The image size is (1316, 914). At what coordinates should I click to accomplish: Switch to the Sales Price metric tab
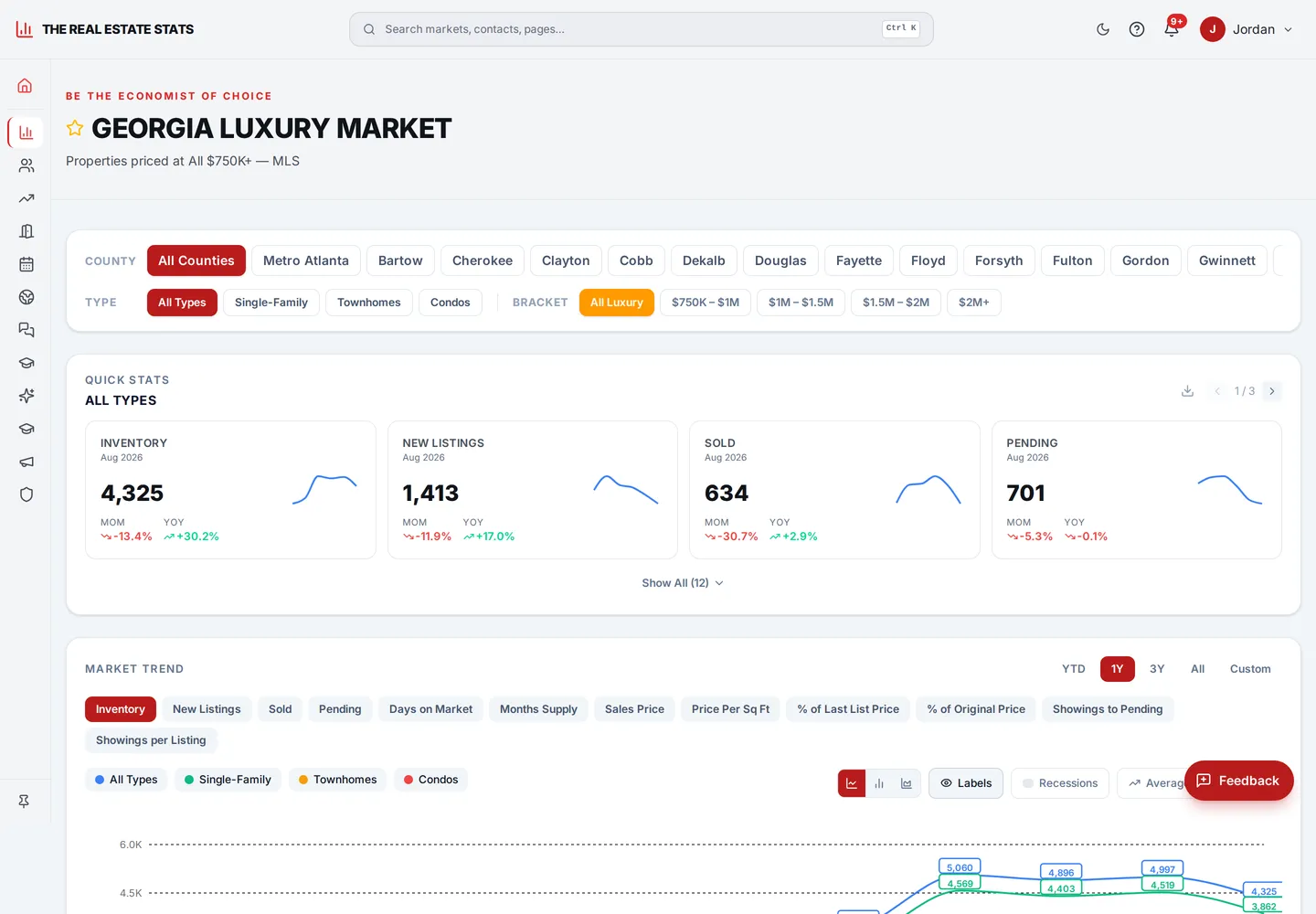coord(634,709)
